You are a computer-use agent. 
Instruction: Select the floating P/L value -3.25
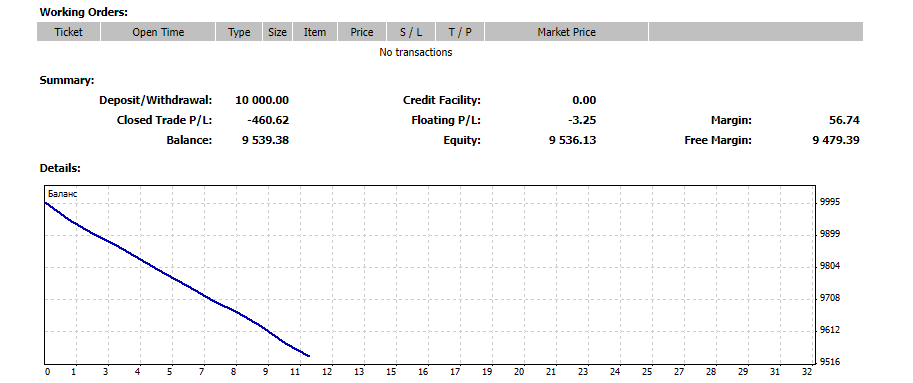582,120
